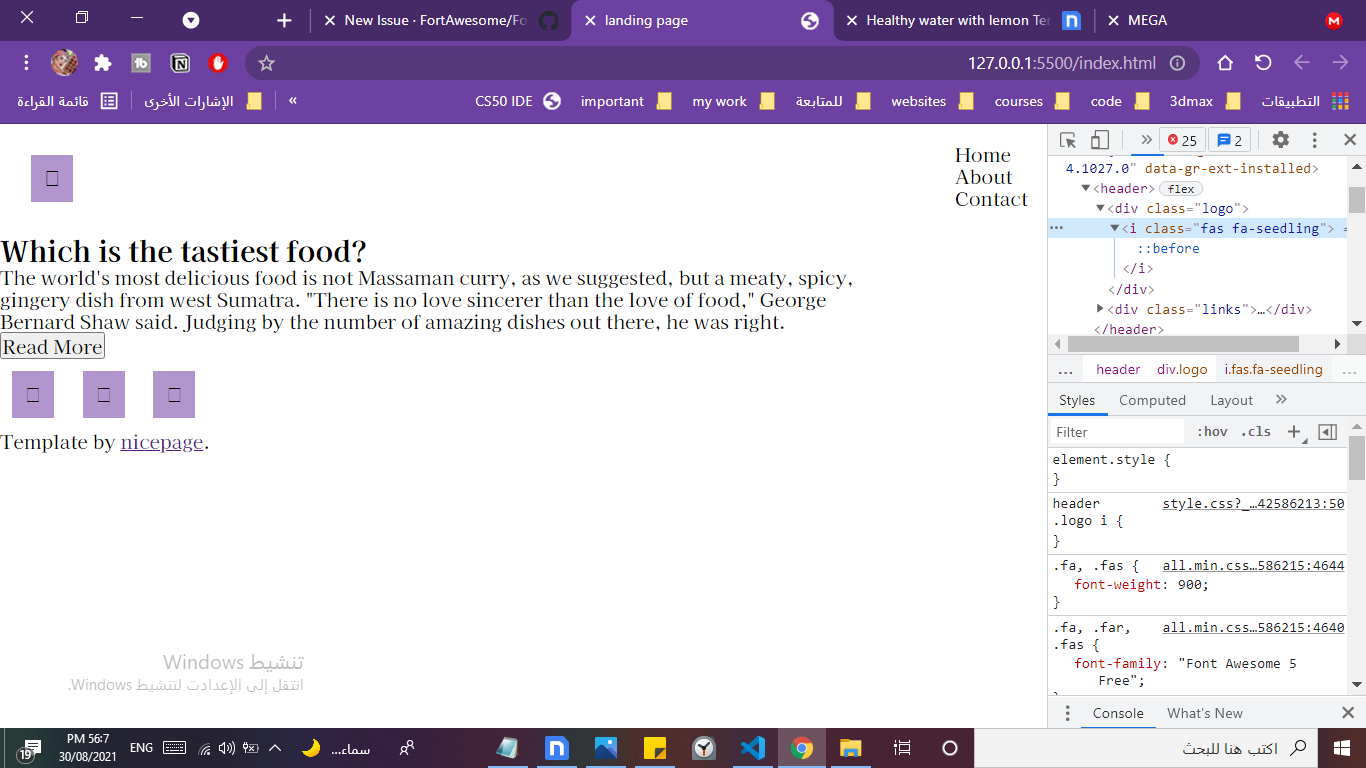Open the DevTools customize three-dot menu
Image resolution: width=1366 pixels, height=768 pixels.
click(x=1315, y=140)
